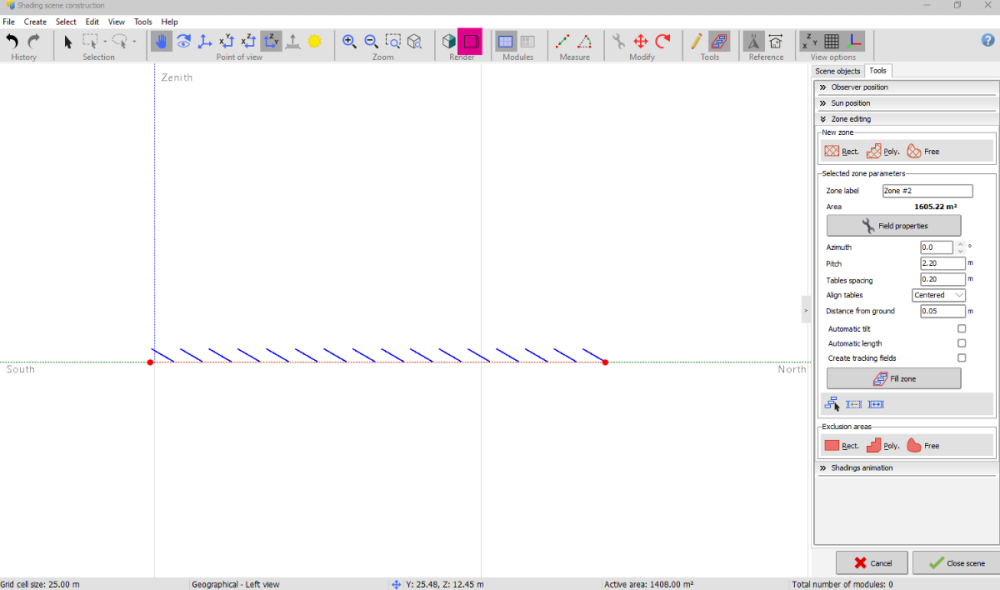Click the Undo arrow in History
Viewport: 1000px width, 590px height.
tap(12, 41)
